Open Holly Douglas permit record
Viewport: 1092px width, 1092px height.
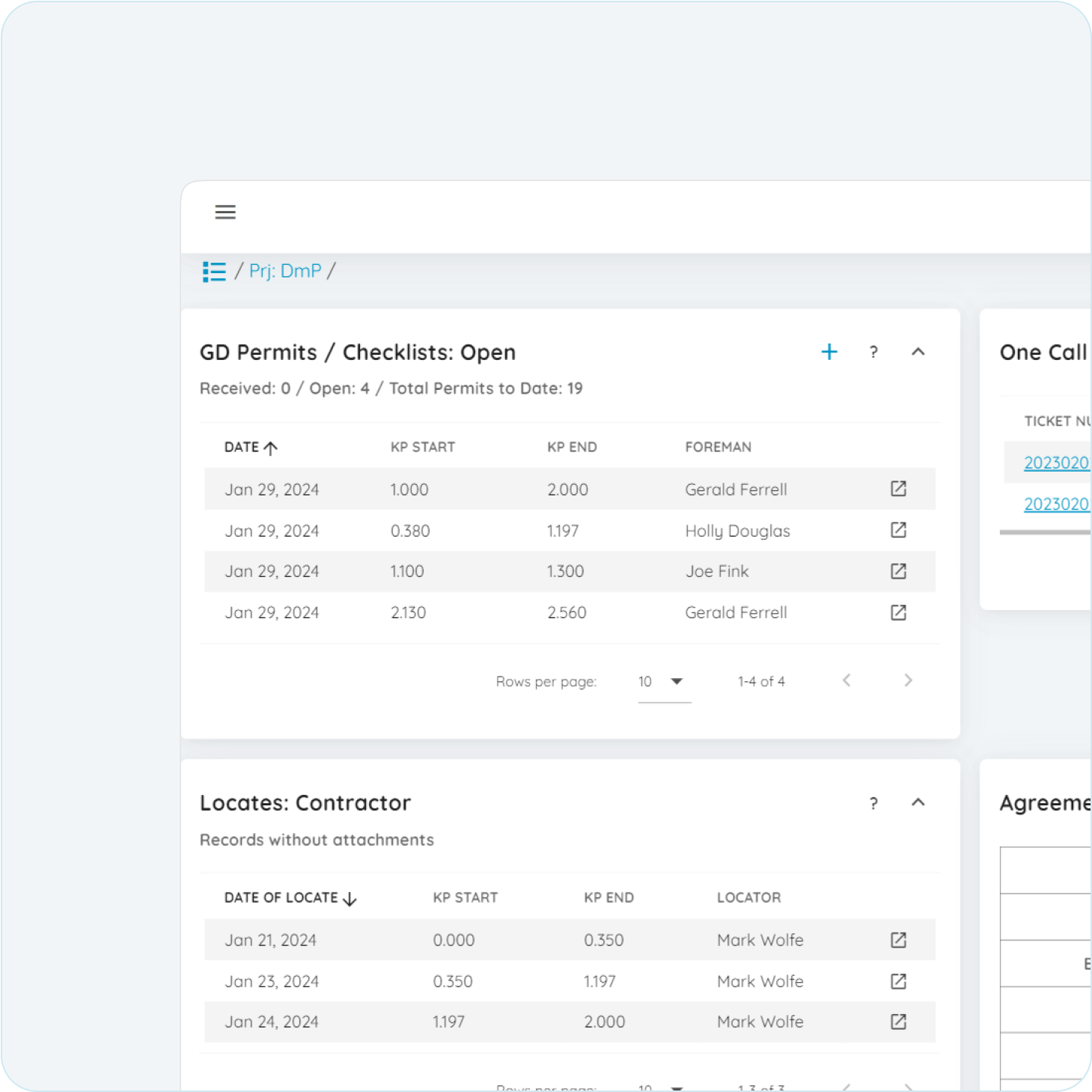[x=898, y=531]
